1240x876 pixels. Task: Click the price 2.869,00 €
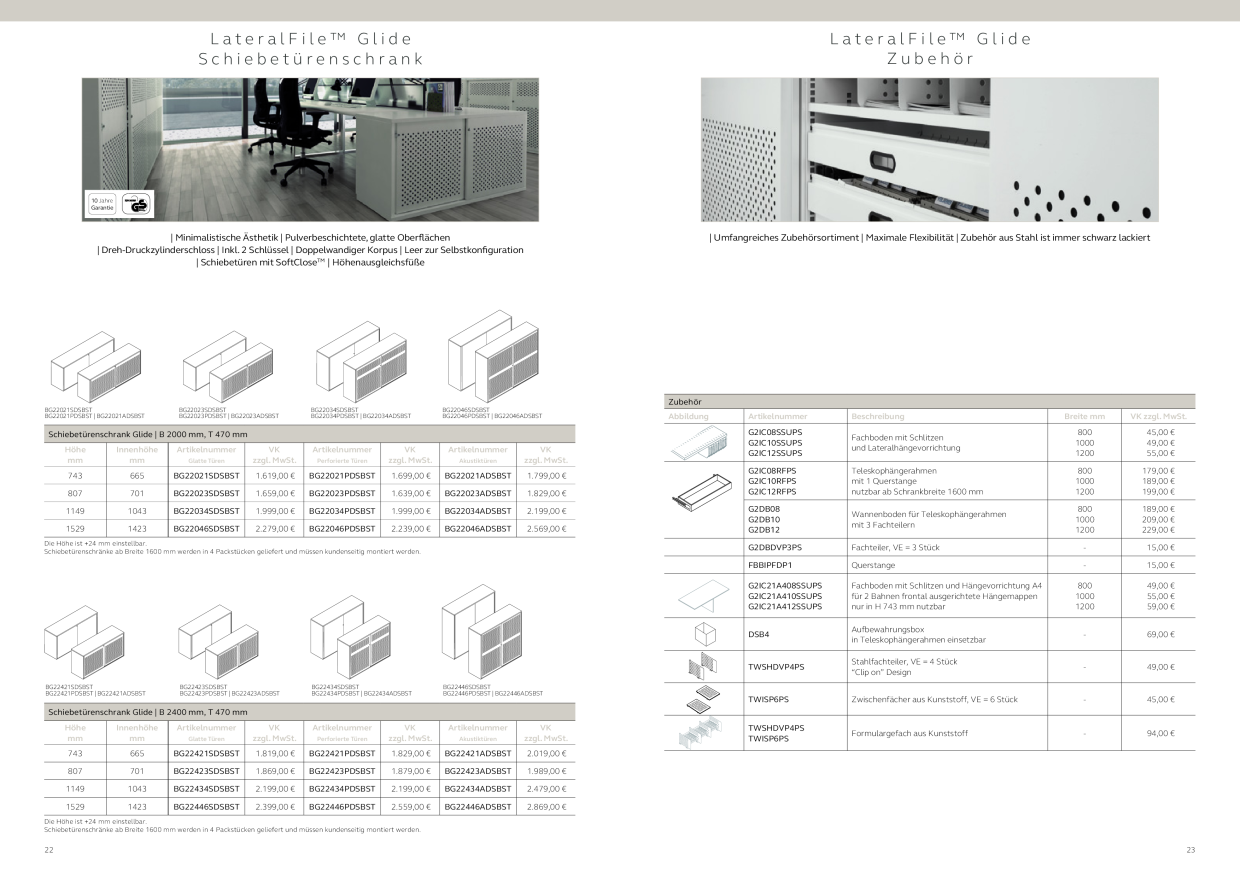(546, 806)
